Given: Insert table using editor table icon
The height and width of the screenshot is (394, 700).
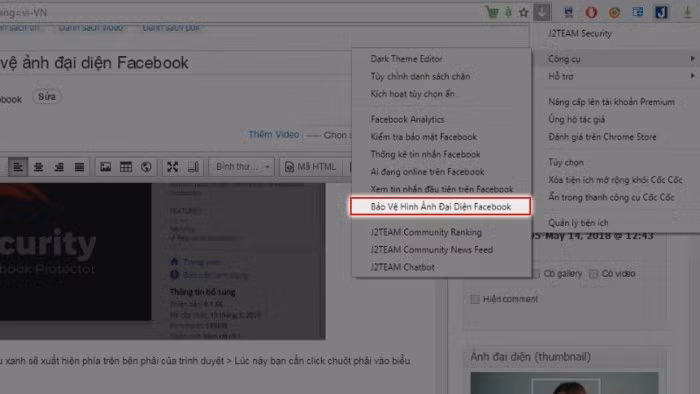Looking at the screenshot, I should tap(126, 167).
